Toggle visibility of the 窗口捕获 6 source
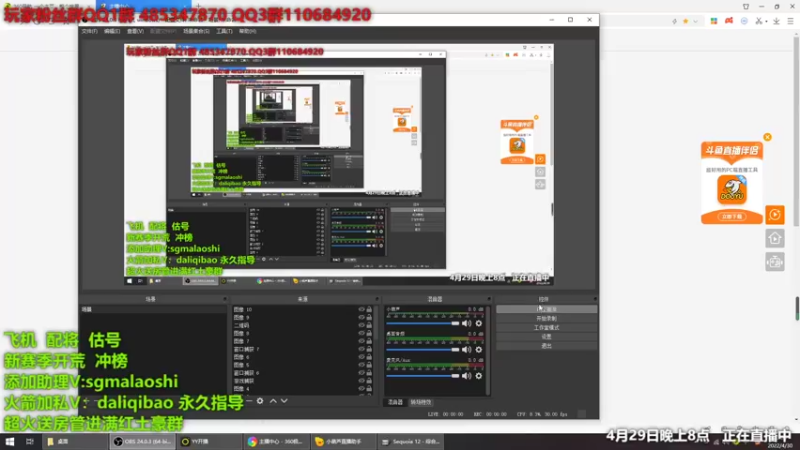Viewport: 800px width, 450px height. (x=361, y=373)
